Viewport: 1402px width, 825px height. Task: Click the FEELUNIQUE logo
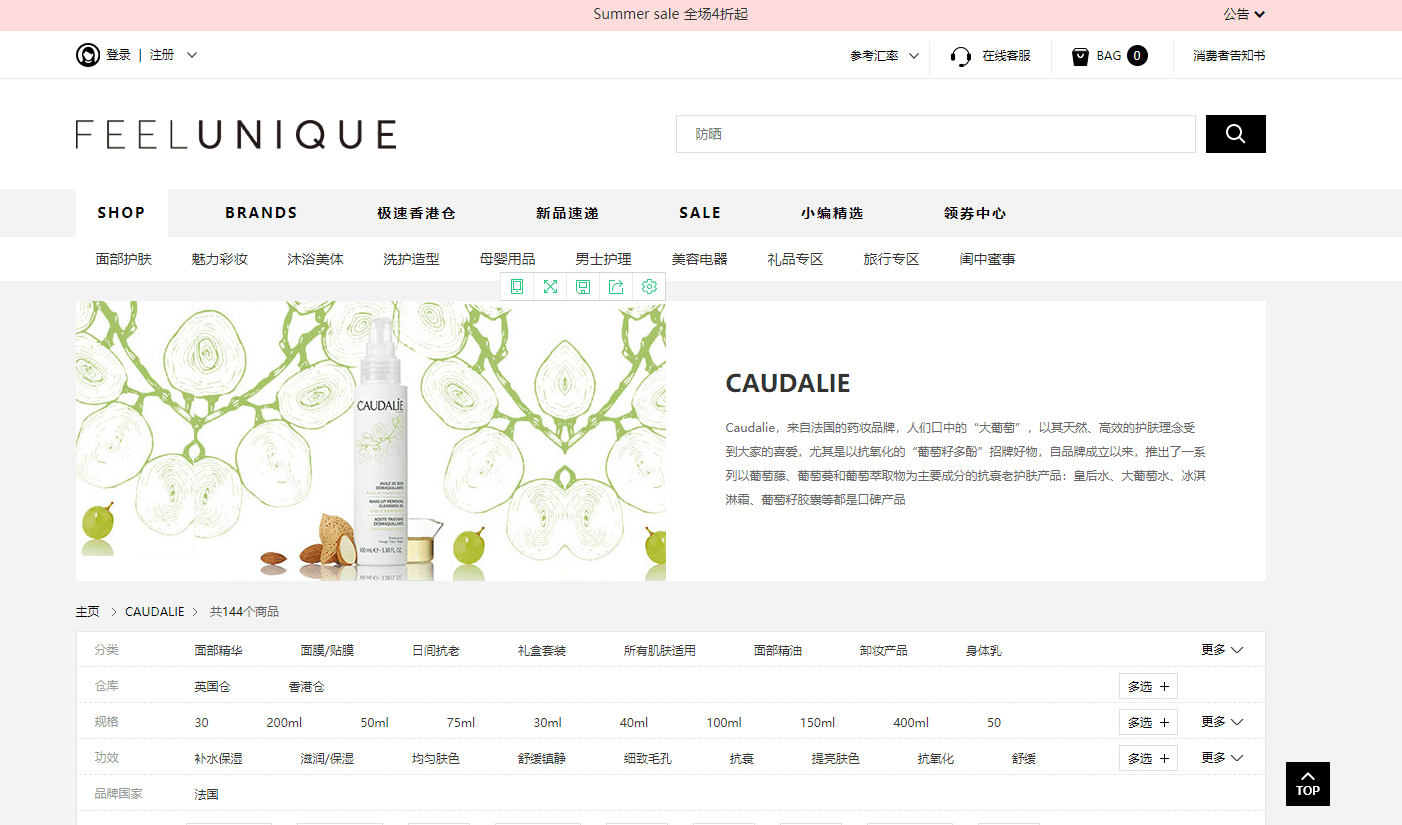pos(236,134)
